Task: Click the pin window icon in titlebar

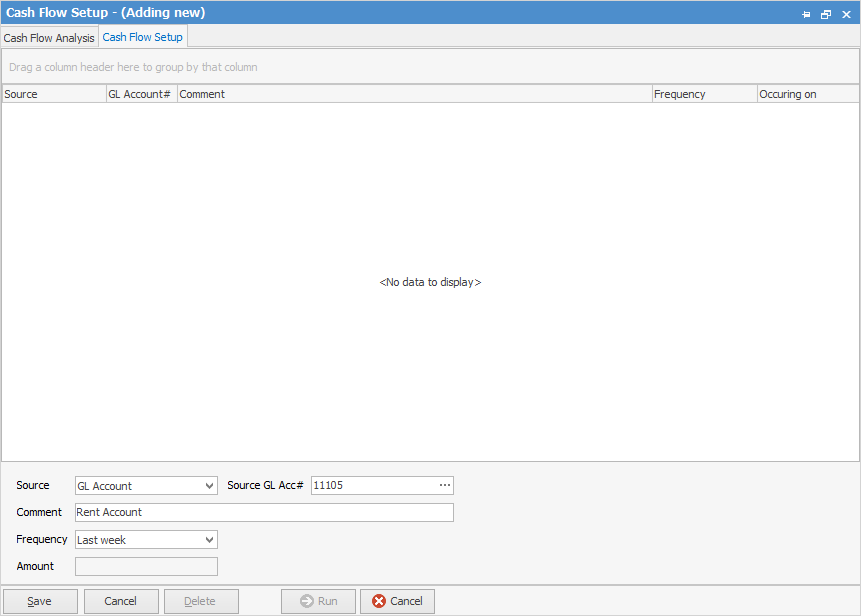Action: point(806,14)
